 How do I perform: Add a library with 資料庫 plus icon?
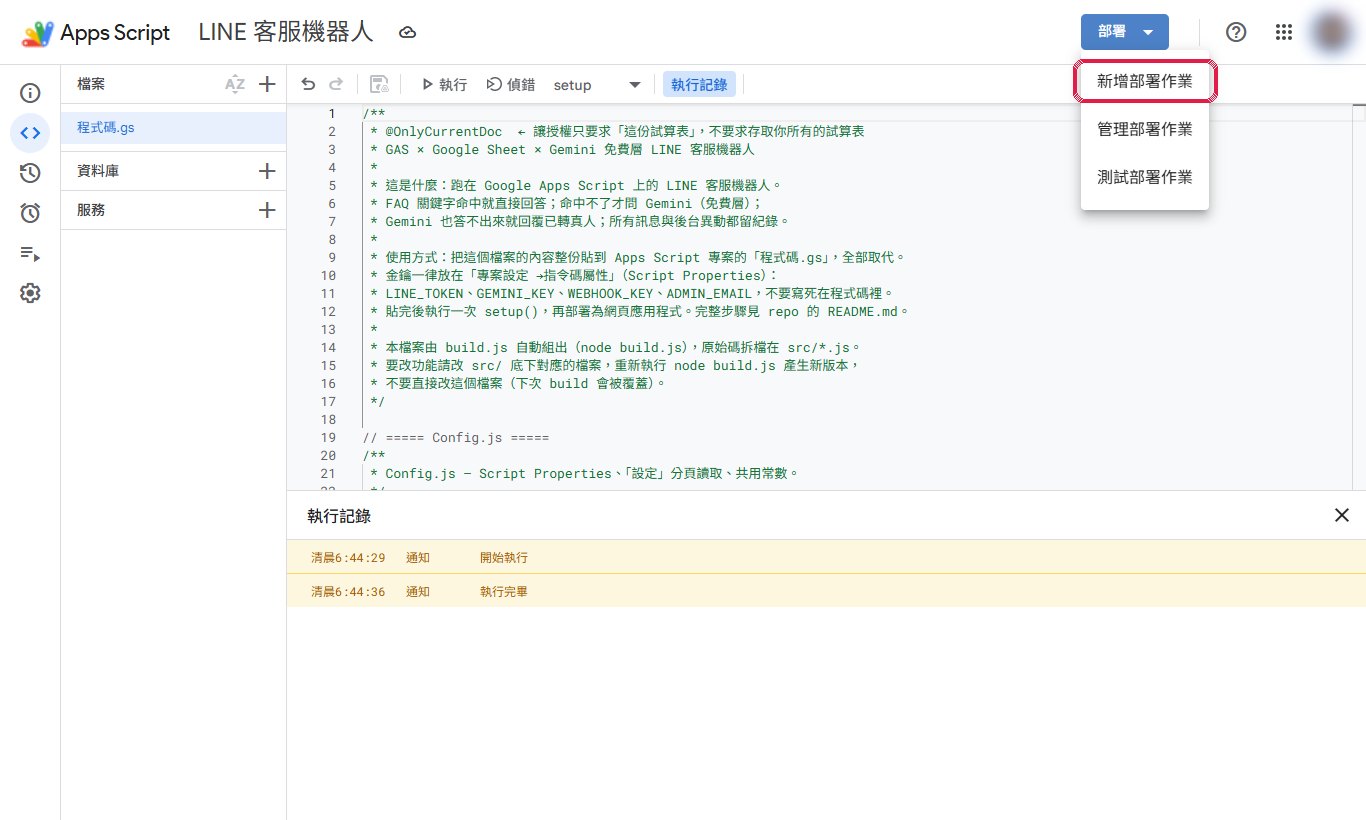pos(267,171)
